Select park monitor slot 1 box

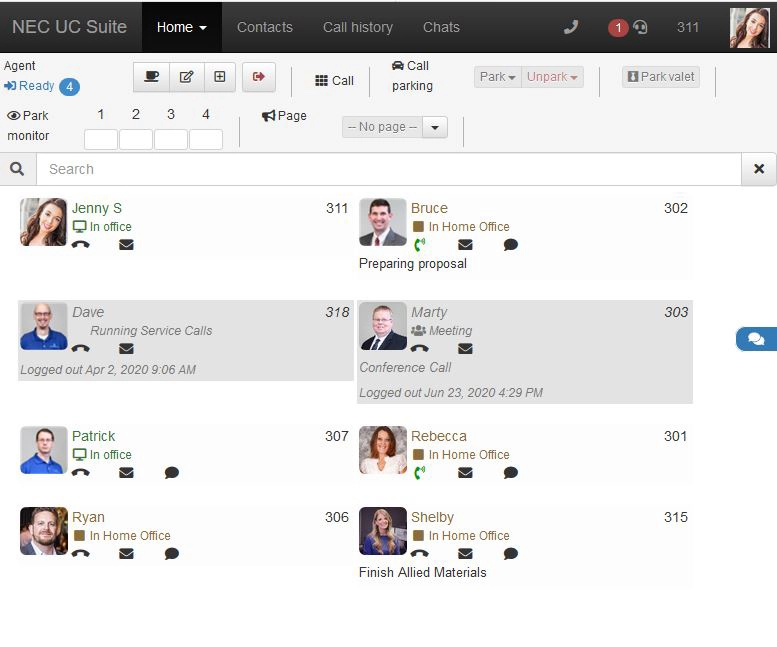101,139
